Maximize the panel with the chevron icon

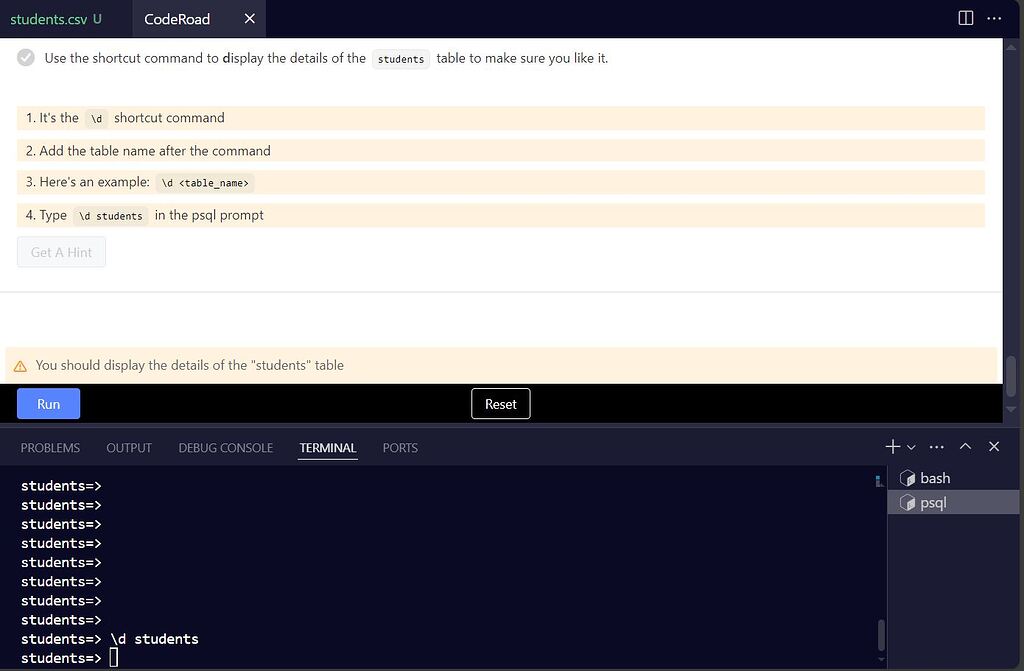(965, 446)
